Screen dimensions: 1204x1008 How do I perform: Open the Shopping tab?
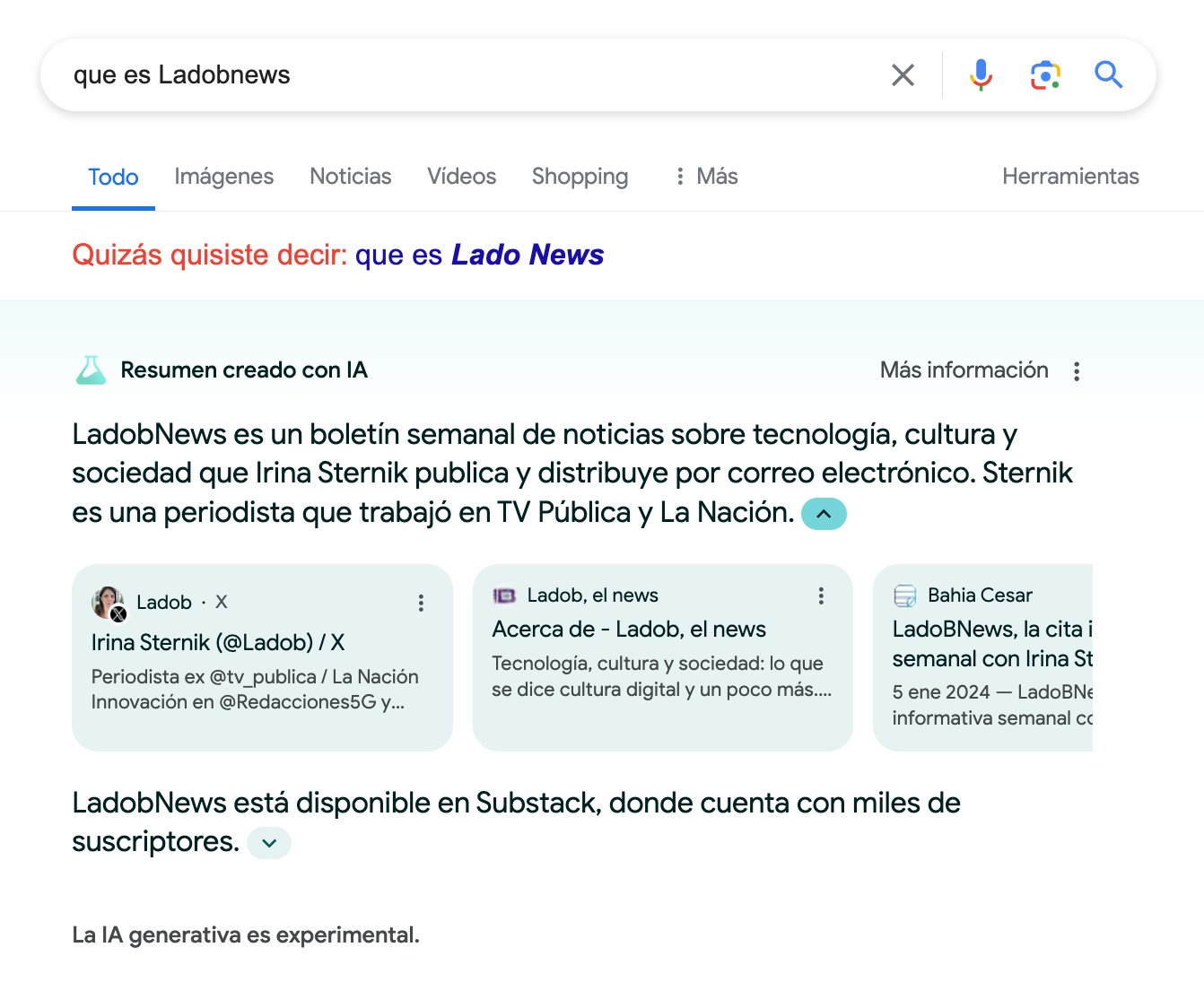580,177
